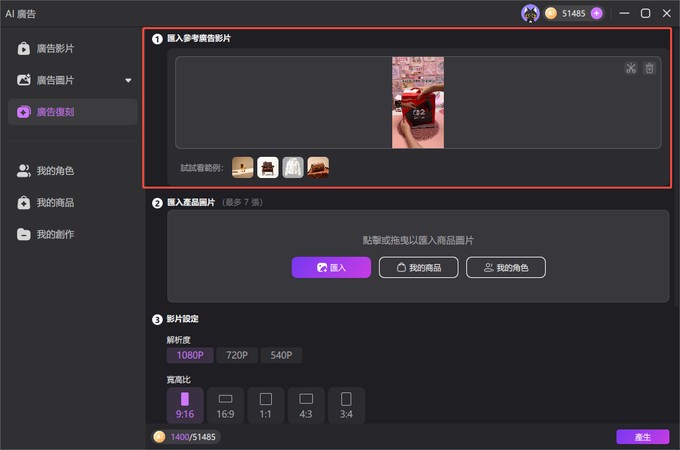Click the product image drop area text
The width and height of the screenshot is (680, 450).
tap(418, 240)
